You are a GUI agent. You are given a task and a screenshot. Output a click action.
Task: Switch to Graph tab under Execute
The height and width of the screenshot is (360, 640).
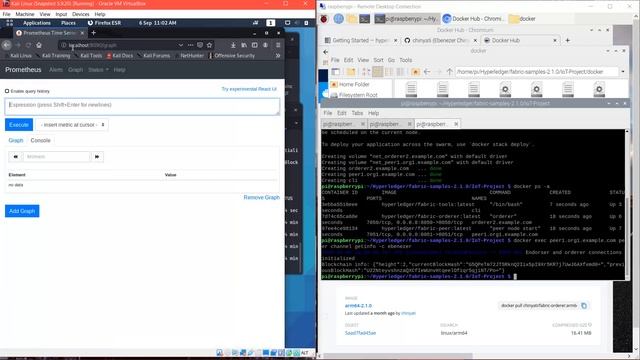(x=16, y=140)
